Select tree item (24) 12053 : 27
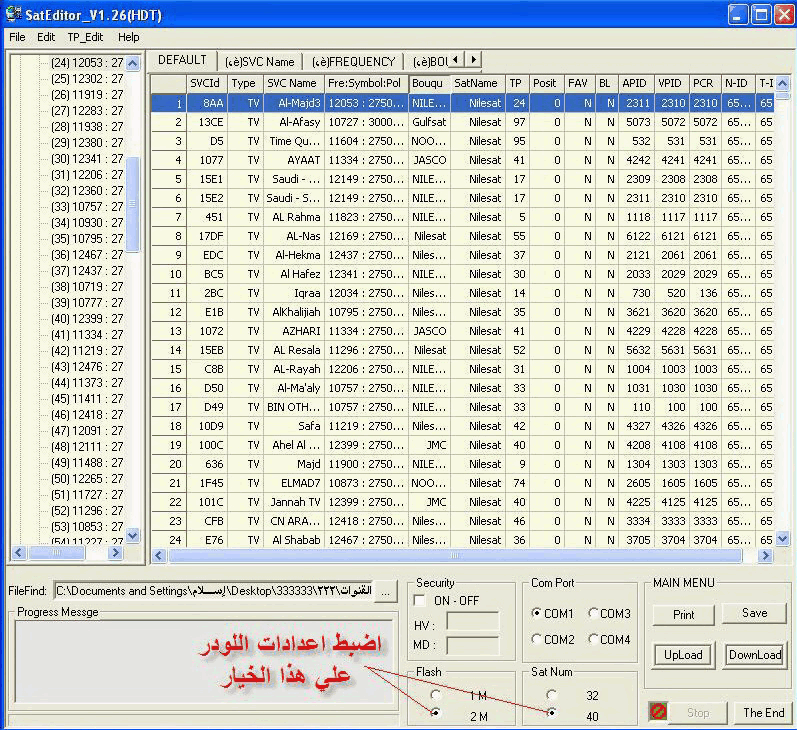 87,63
